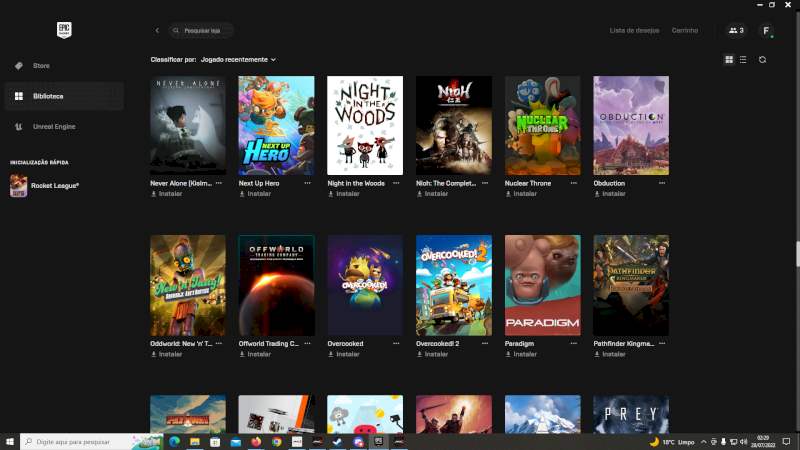Open the Nuclear Throne cover

point(543,126)
